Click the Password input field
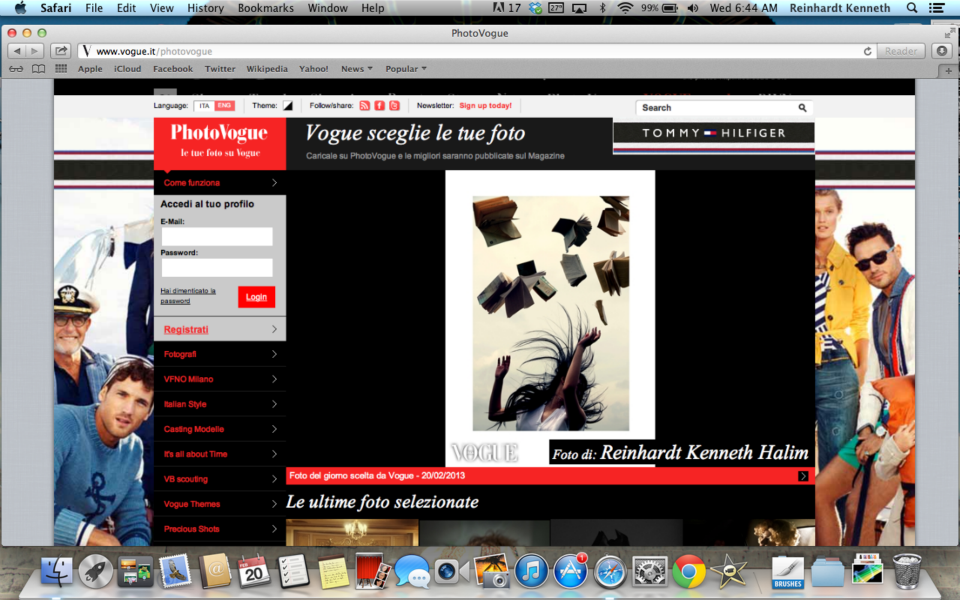Screen dimensions: 960x600 point(217,267)
